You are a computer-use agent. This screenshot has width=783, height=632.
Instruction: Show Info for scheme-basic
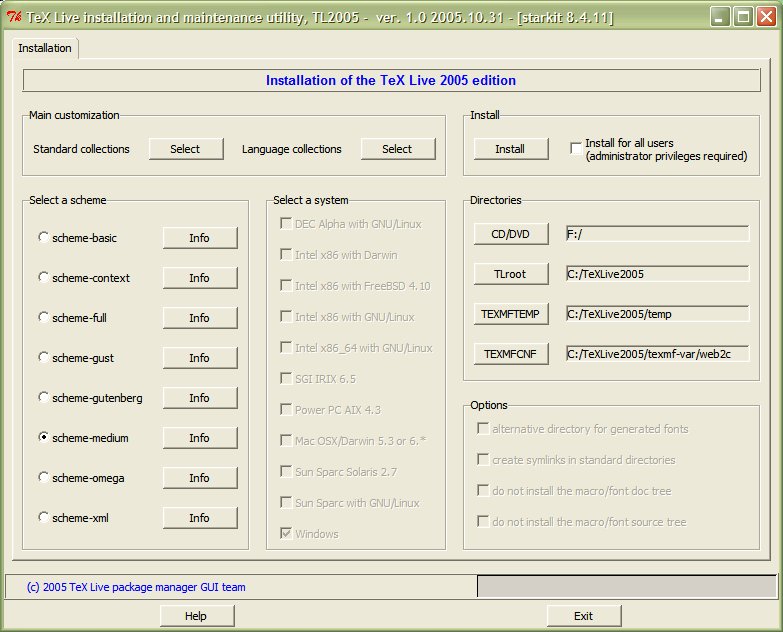pyautogui.click(x=200, y=238)
